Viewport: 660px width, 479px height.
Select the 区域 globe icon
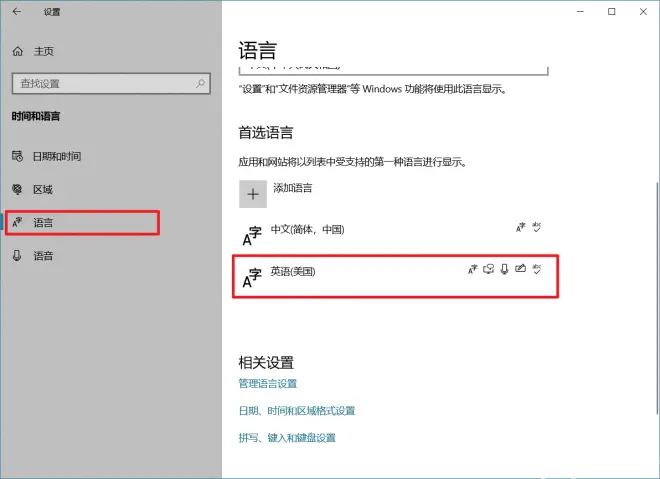click(x=17, y=189)
